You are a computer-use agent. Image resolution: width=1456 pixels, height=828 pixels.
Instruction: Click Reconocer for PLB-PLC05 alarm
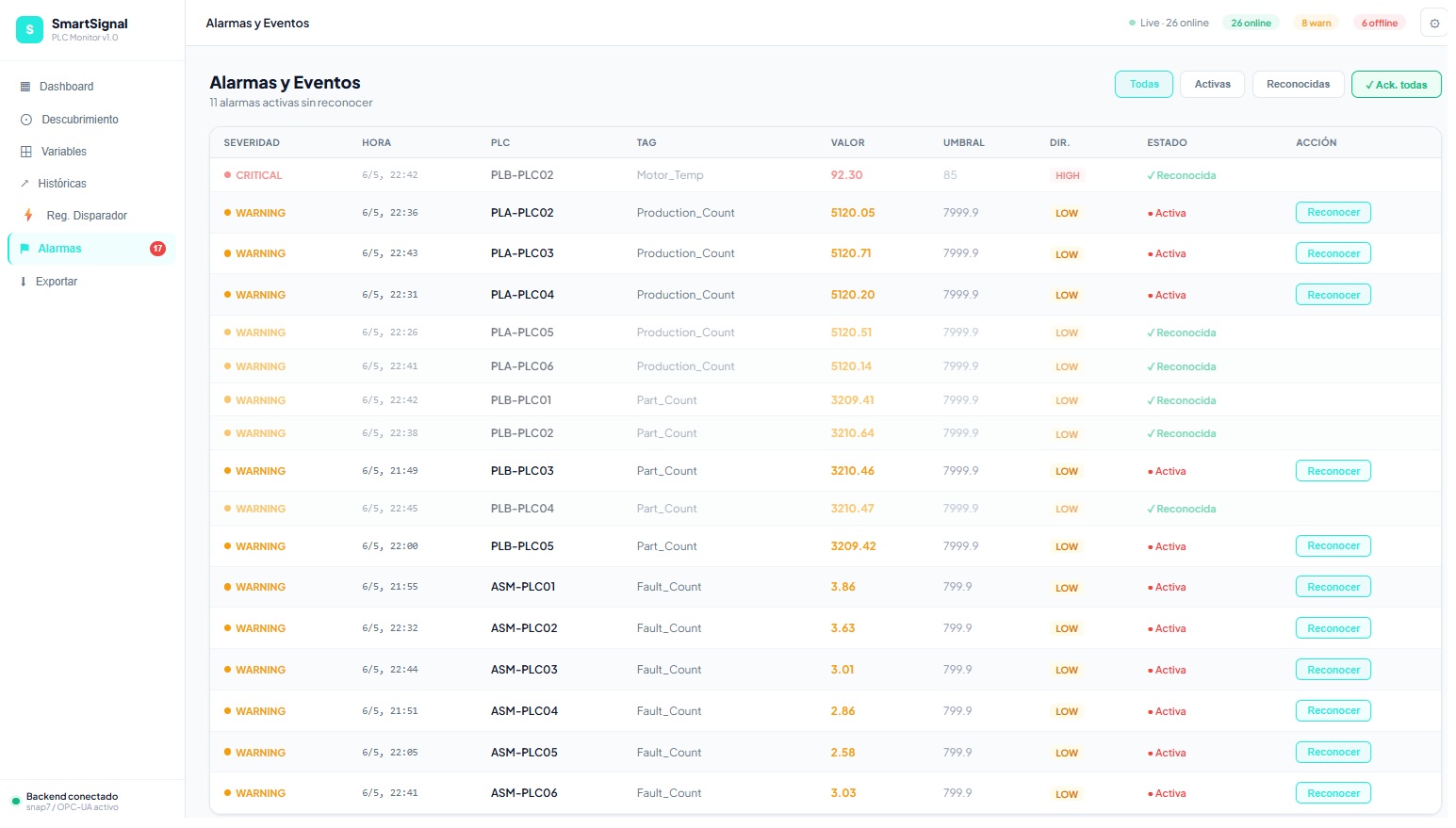pyautogui.click(x=1333, y=546)
